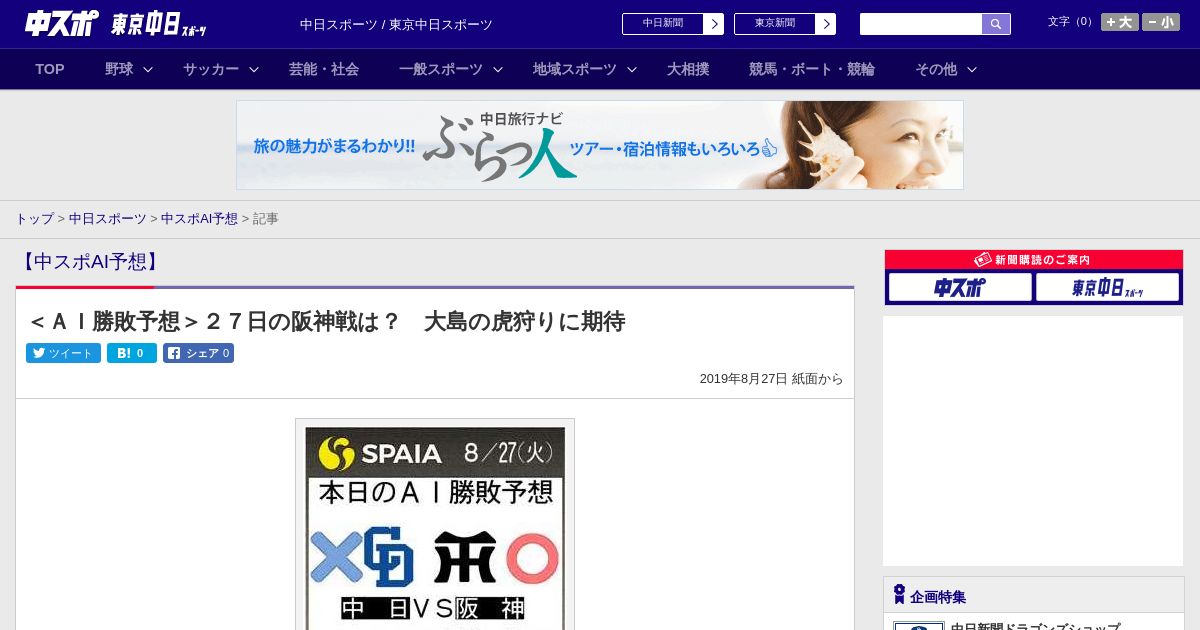Click the 東京中日スポーツ logo in header

point(158,24)
